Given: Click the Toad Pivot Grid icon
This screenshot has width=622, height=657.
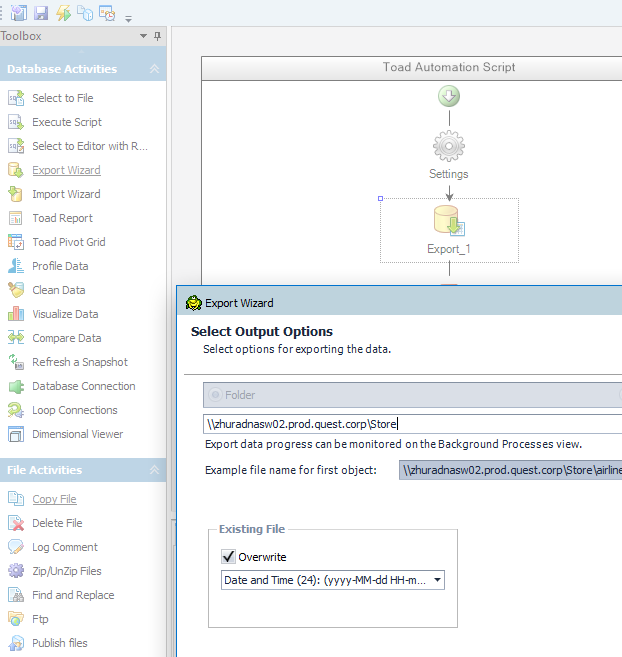Looking at the screenshot, I should 16,242.
